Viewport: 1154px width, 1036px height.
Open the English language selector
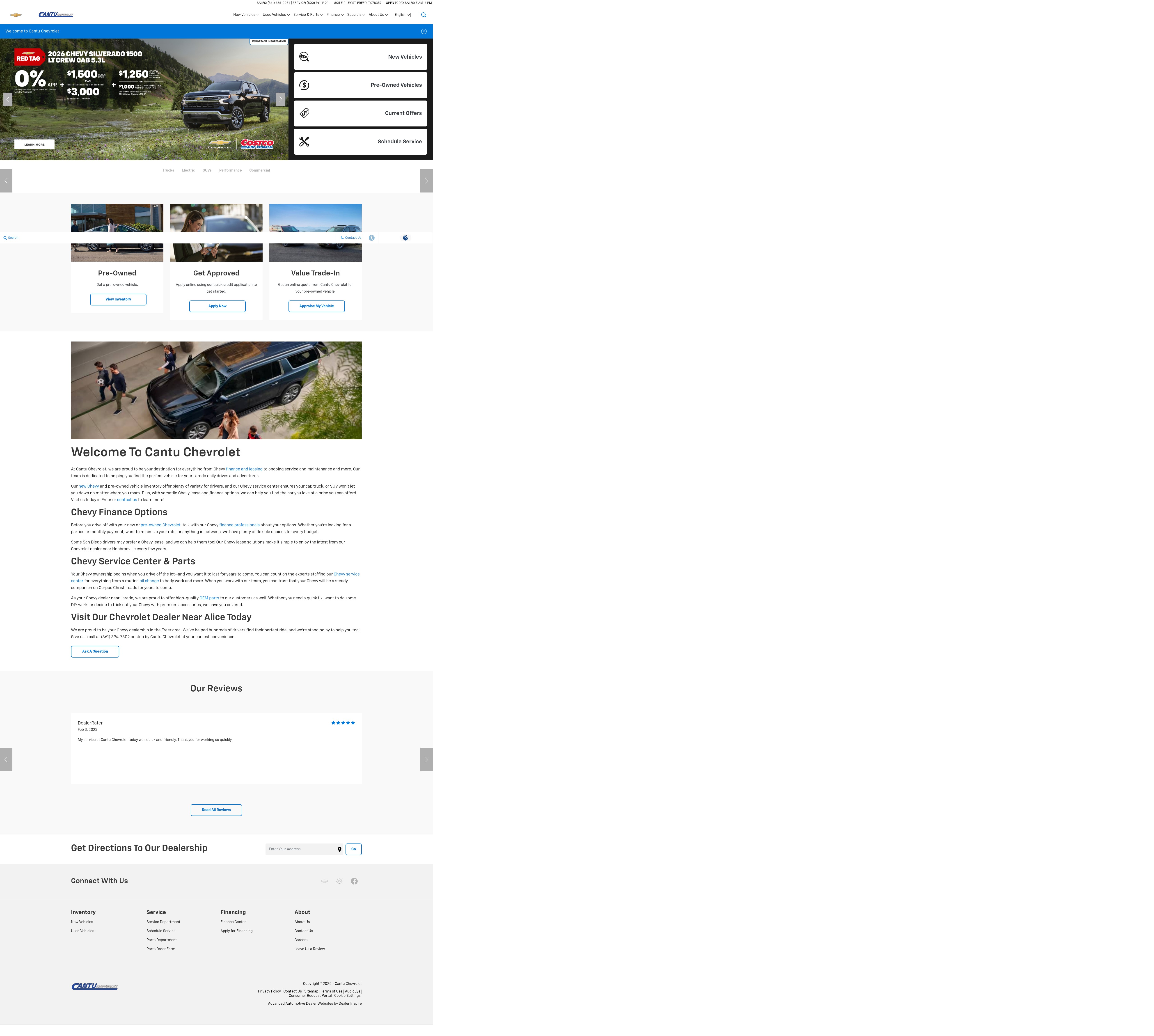point(402,15)
